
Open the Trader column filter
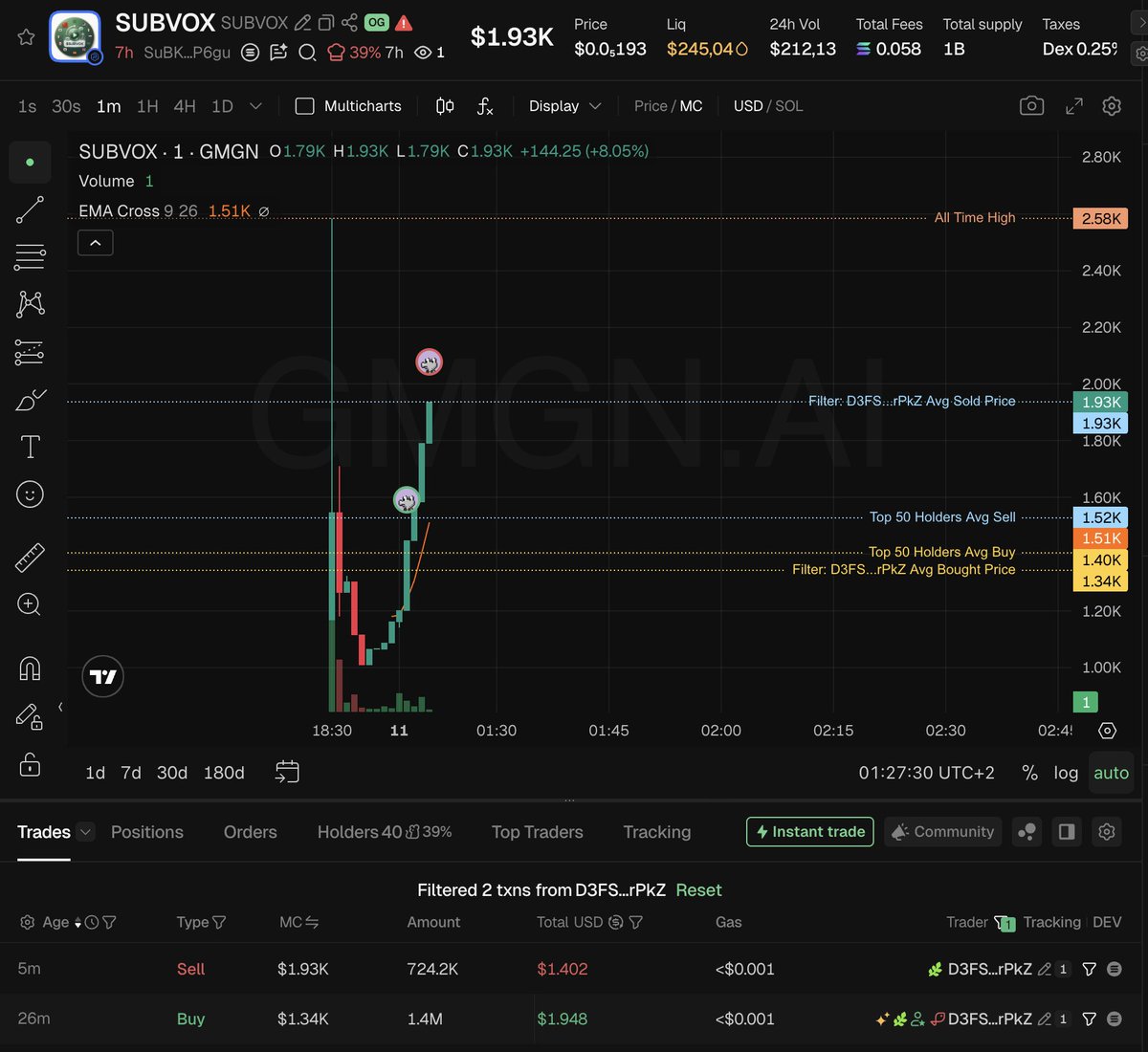coord(1004,923)
